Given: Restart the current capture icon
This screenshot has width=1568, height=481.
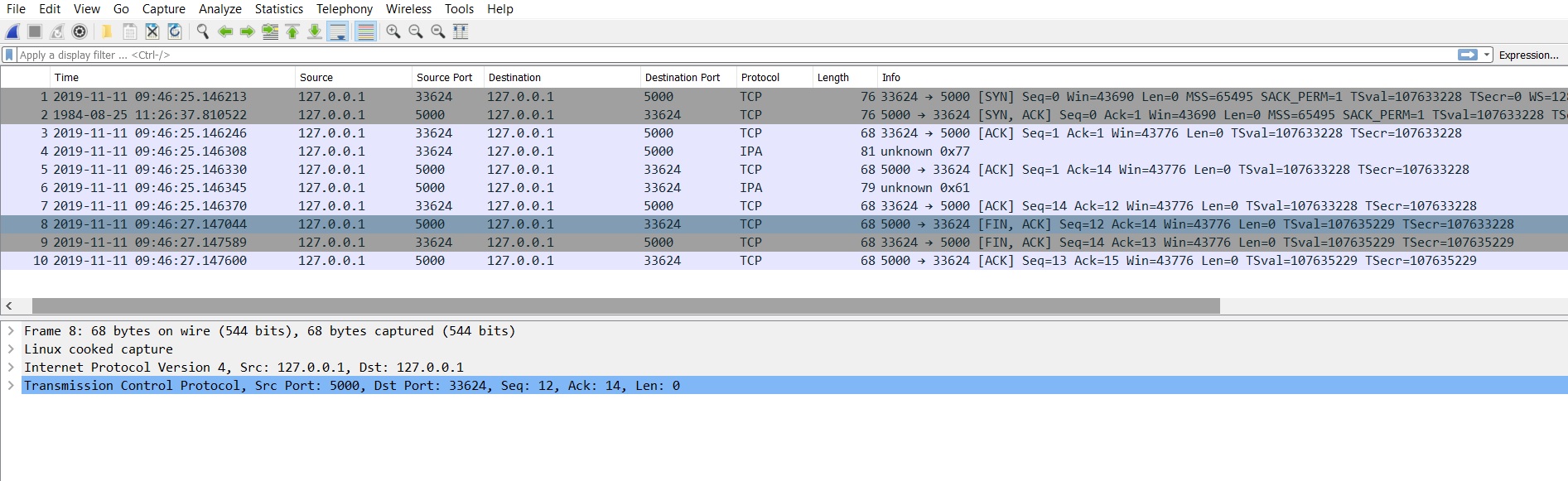Looking at the screenshot, I should tap(57, 31).
